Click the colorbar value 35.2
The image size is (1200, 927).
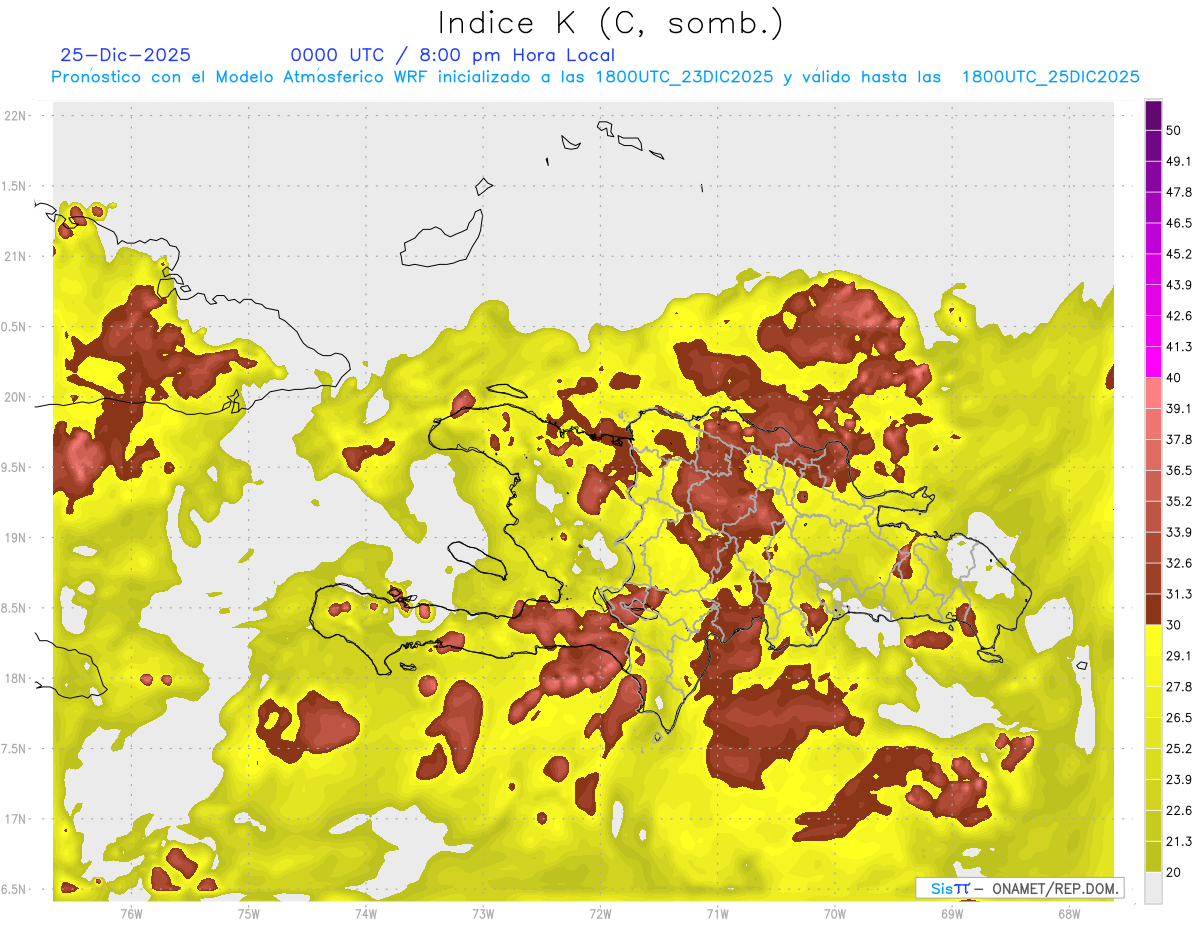(x=1179, y=501)
